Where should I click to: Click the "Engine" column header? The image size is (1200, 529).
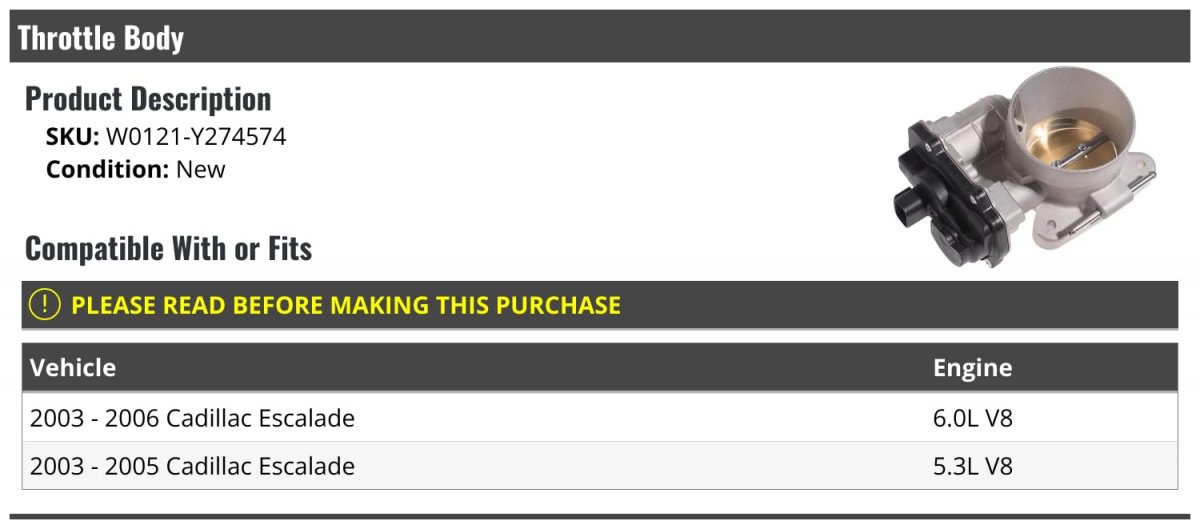[972, 367]
